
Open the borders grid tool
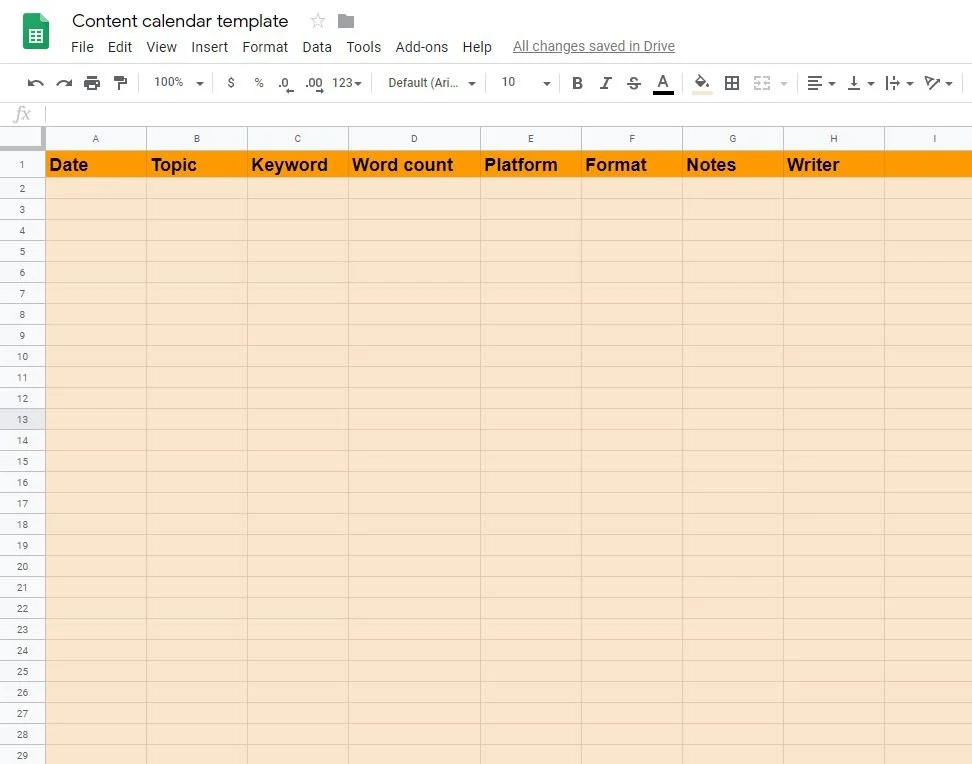pos(732,83)
